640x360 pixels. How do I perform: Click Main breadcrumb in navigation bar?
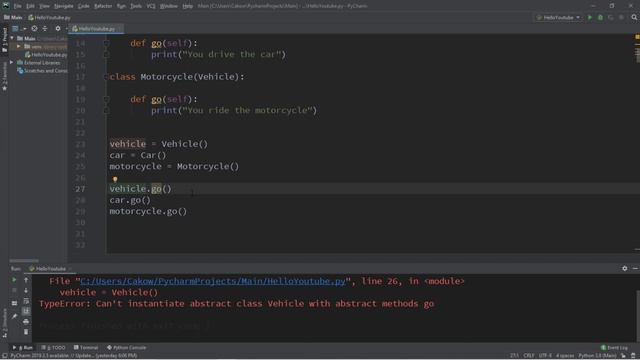click(13, 18)
